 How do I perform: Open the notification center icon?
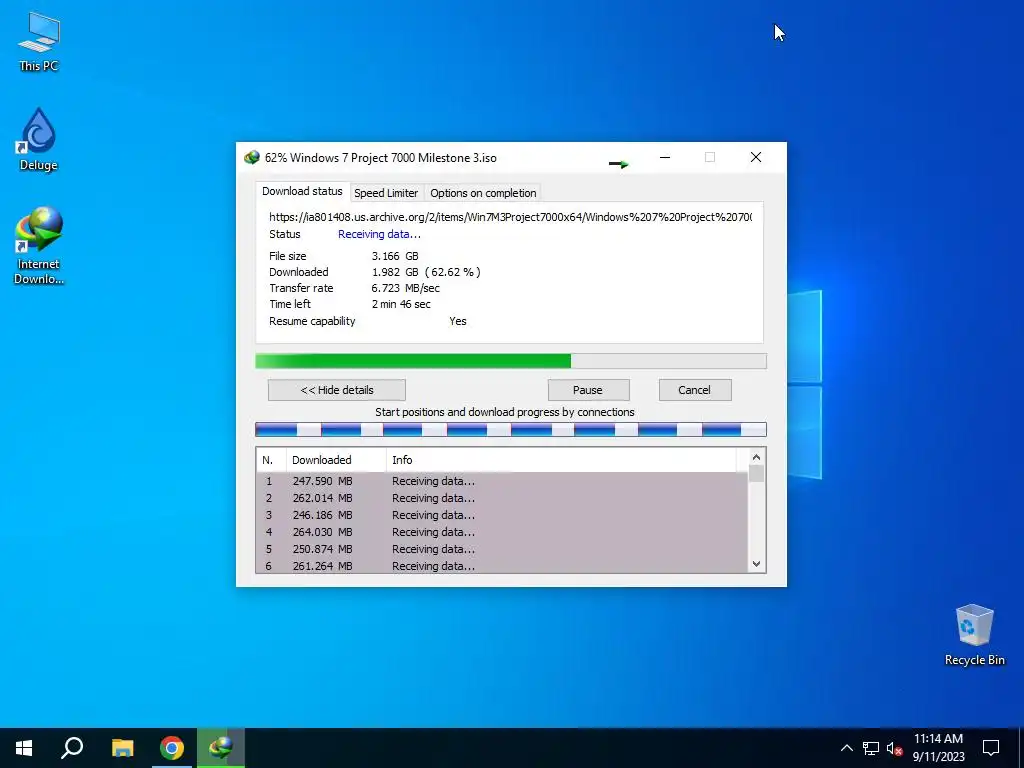click(x=991, y=748)
